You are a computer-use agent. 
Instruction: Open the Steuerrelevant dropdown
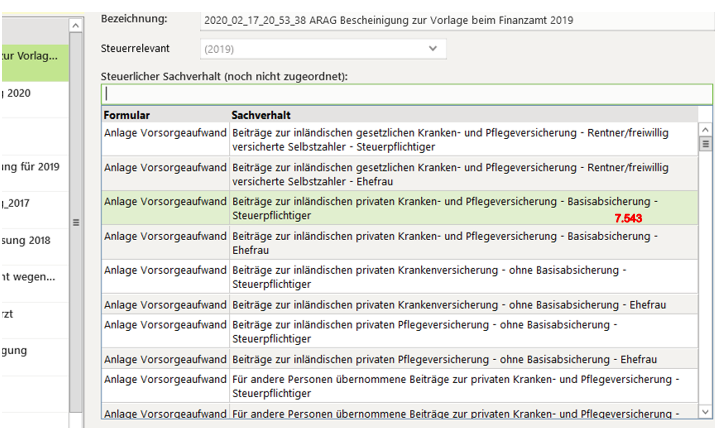[322, 48]
